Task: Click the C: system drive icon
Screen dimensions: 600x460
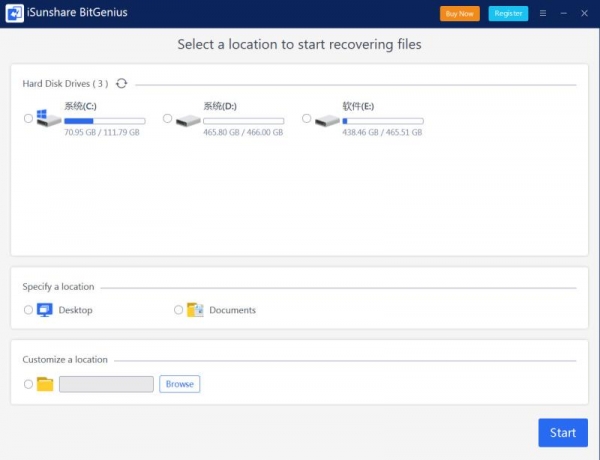Action: [x=49, y=118]
